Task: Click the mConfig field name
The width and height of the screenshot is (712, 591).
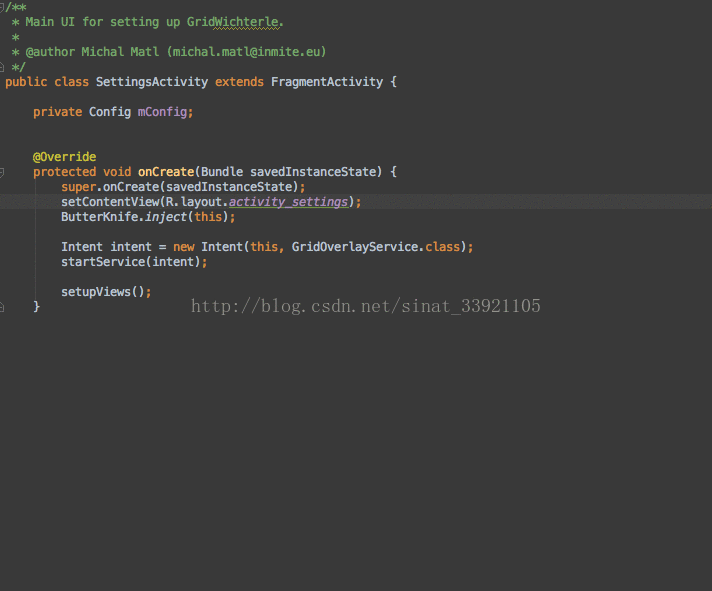Action: tap(163, 112)
